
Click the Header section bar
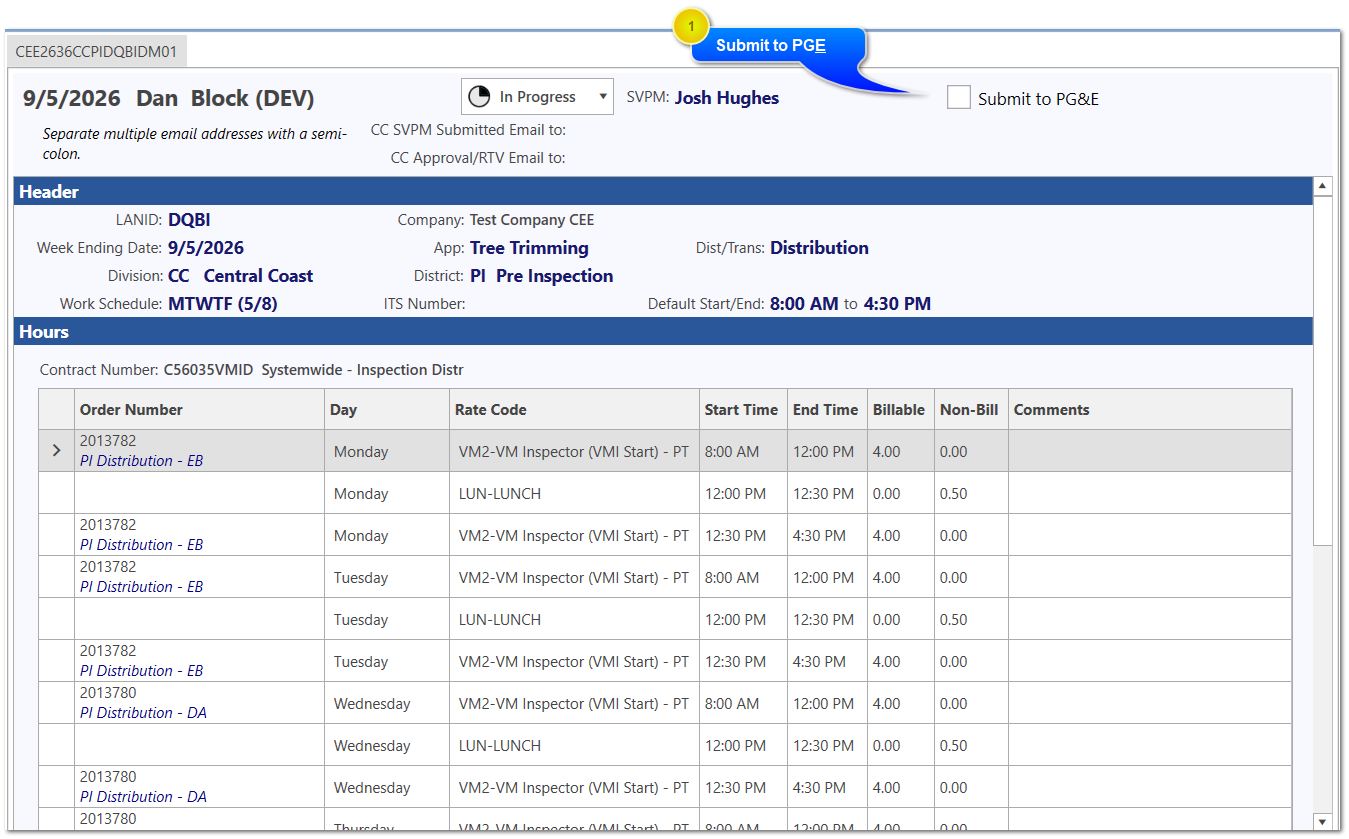point(663,192)
